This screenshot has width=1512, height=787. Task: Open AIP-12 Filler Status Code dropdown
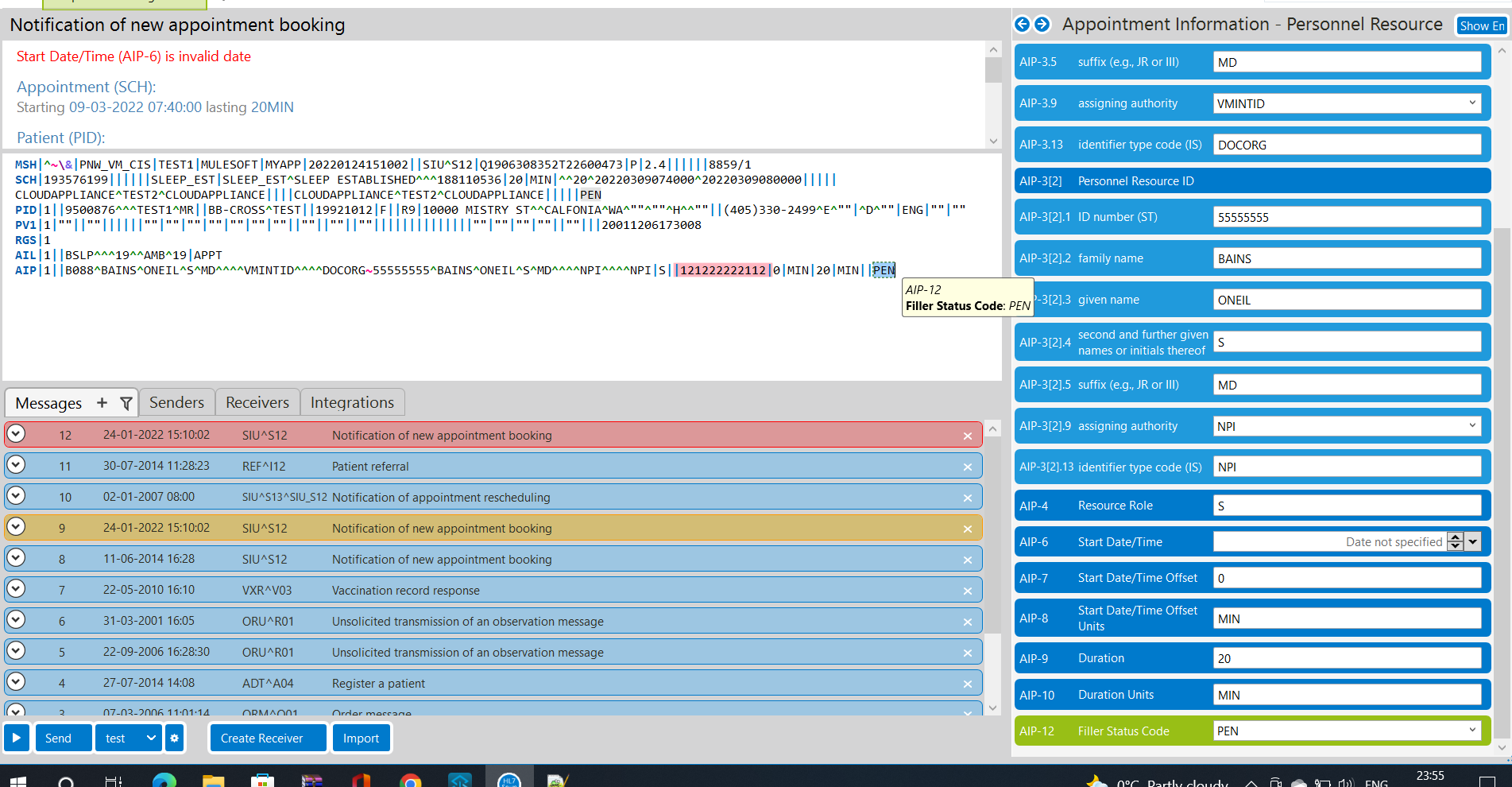1471,731
